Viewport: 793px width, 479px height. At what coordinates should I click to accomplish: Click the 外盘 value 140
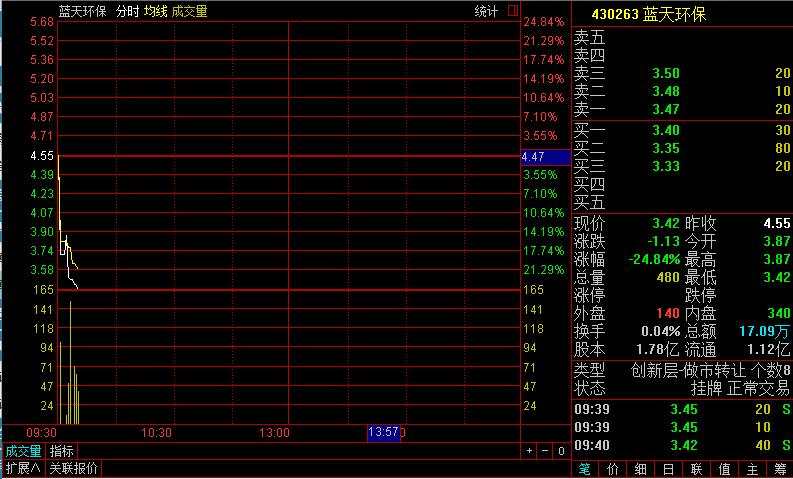pyautogui.click(x=668, y=313)
